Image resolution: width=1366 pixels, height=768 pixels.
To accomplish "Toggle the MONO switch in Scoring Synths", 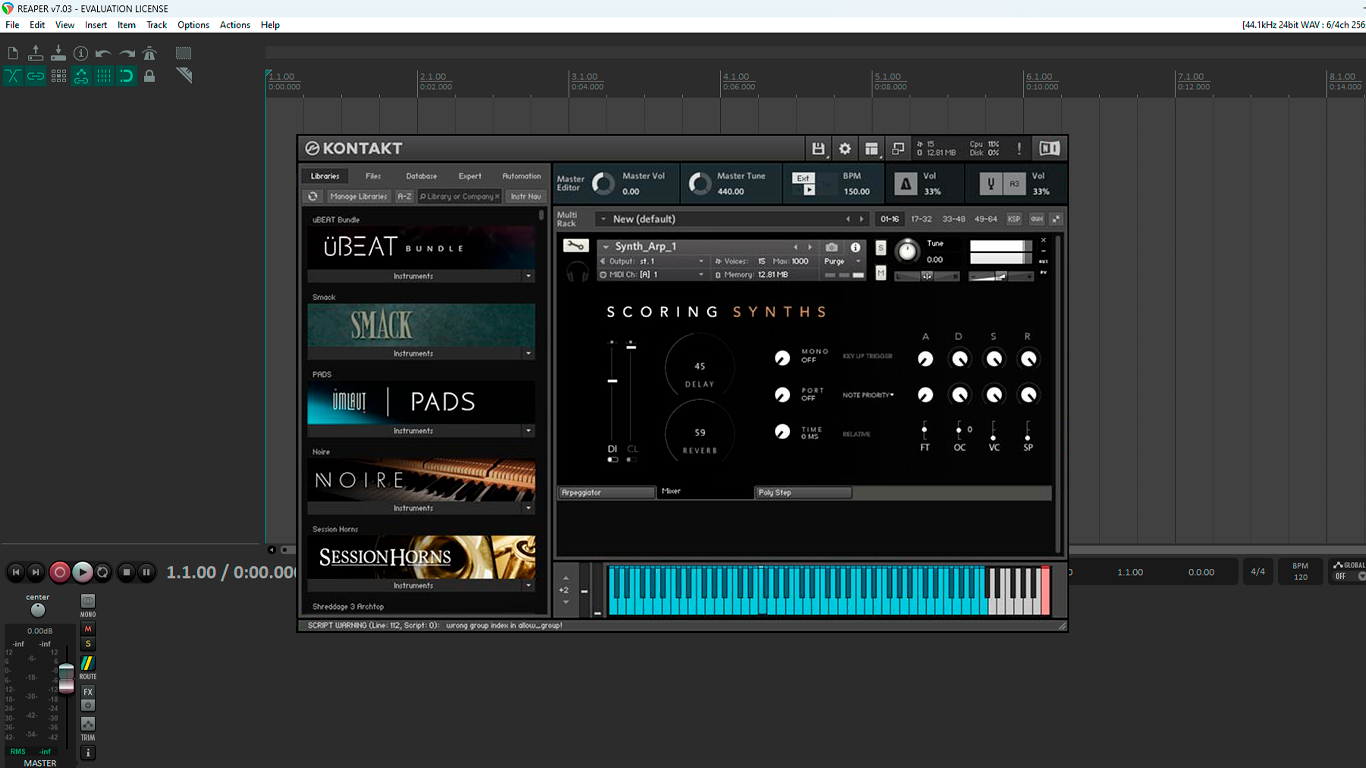I will (782, 358).
